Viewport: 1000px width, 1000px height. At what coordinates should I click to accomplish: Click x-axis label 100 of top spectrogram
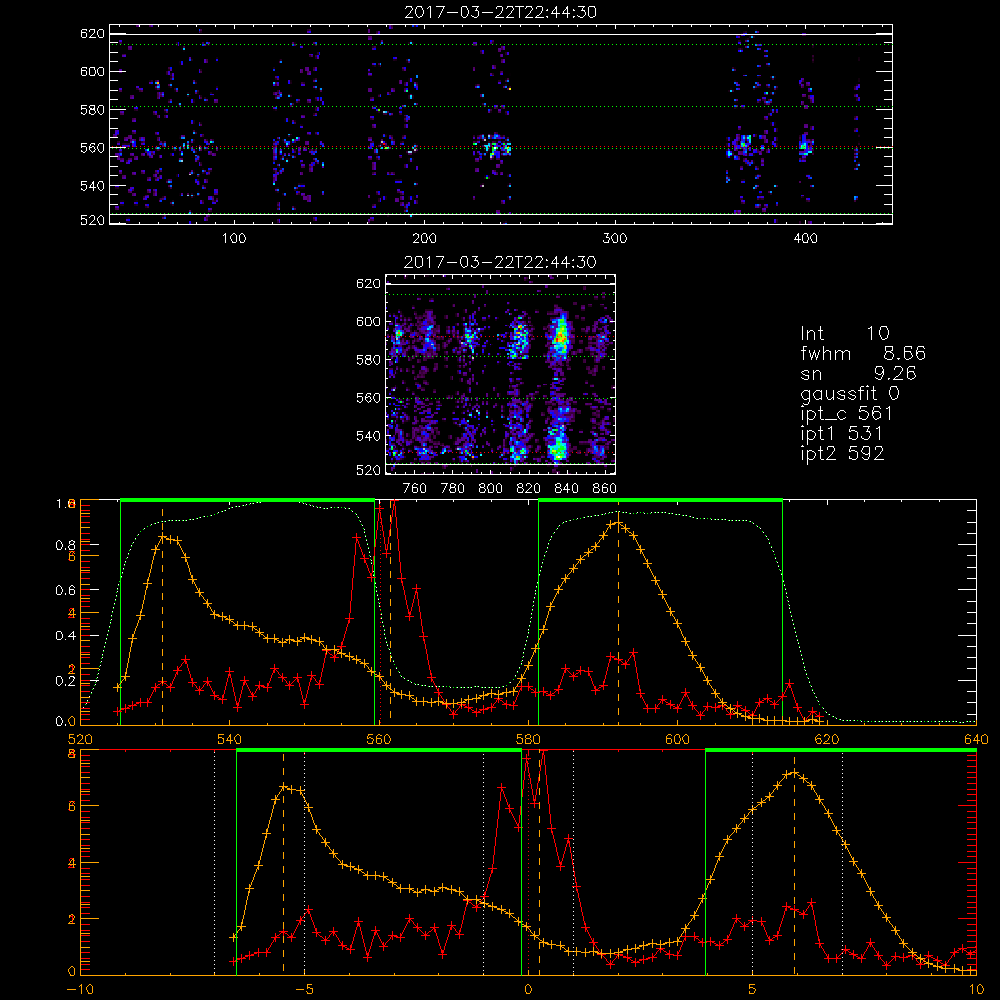pyautogui.click(x=234, y=239)
